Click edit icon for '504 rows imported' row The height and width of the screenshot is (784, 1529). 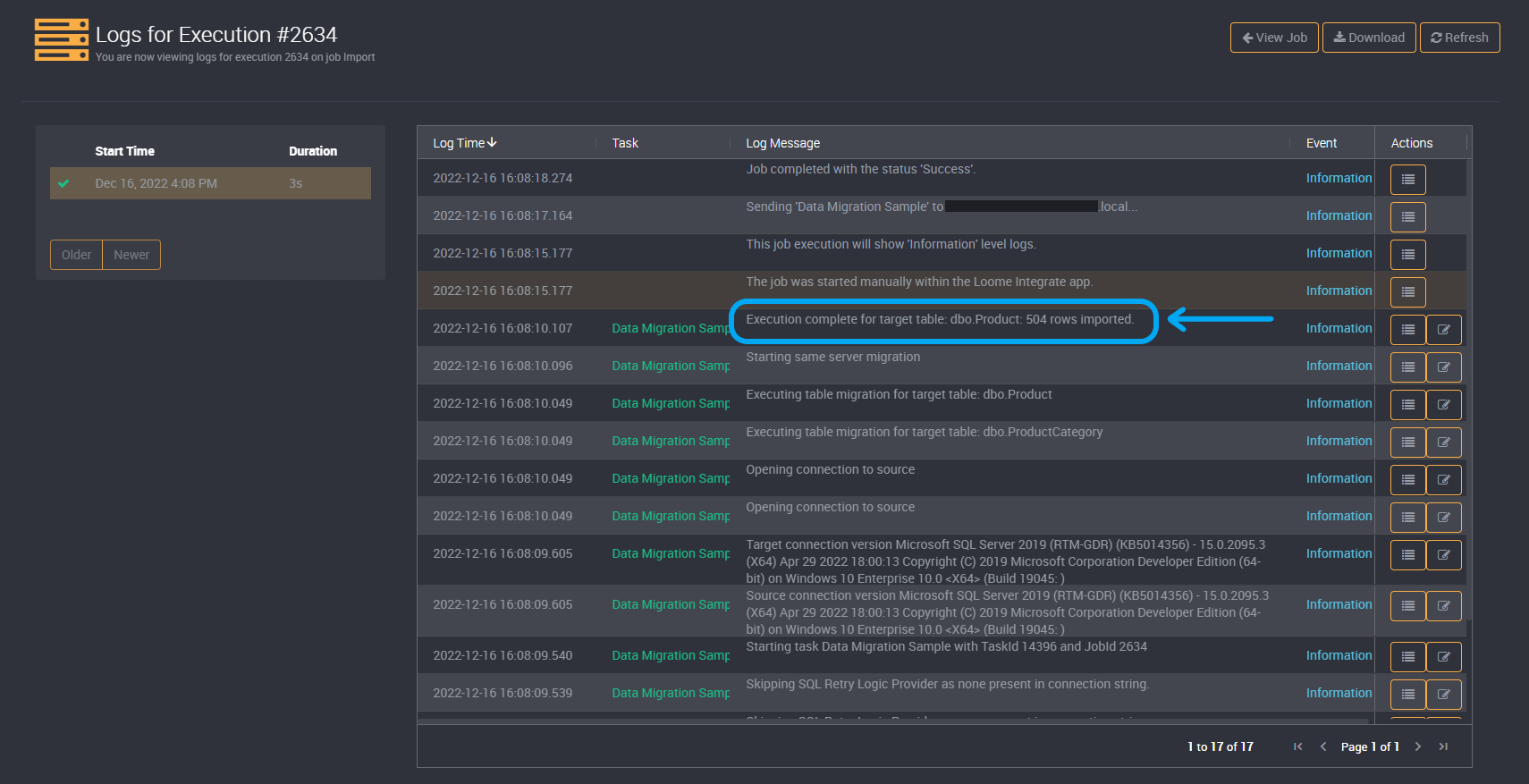tap(1444, 330)
